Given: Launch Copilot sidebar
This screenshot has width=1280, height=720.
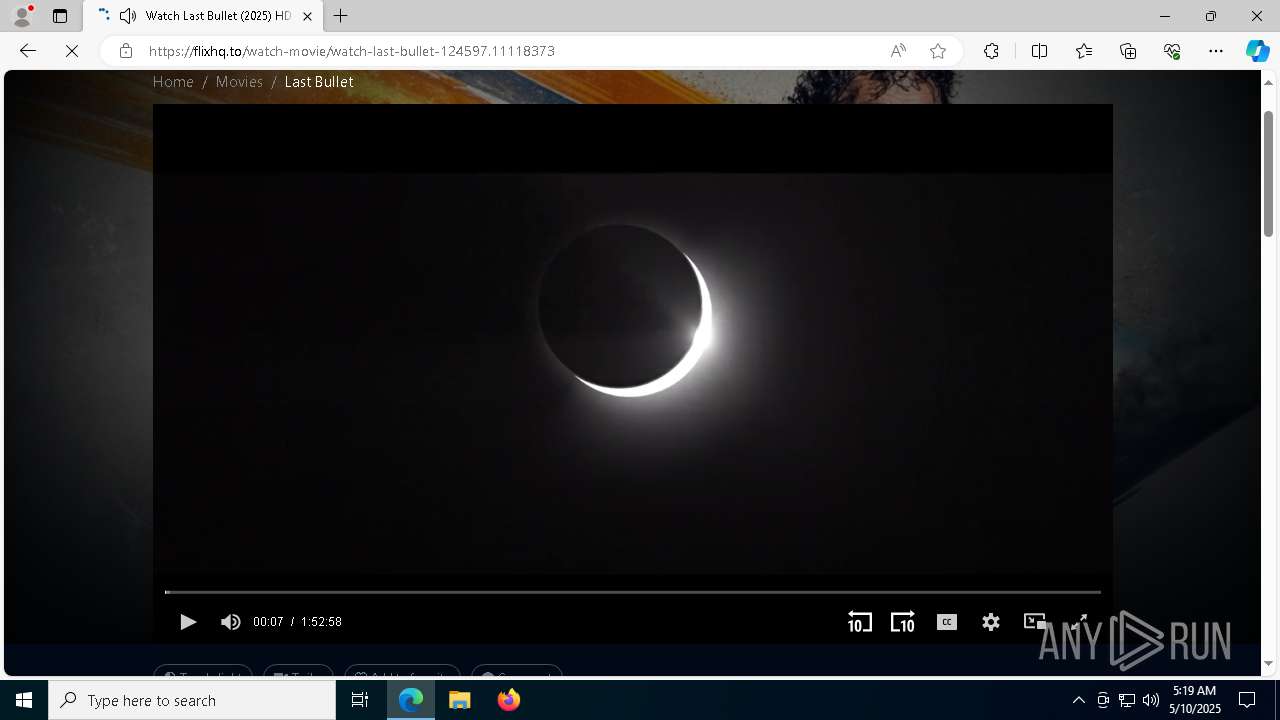Looking at the screenshot, I should (x=1257, y=51).
